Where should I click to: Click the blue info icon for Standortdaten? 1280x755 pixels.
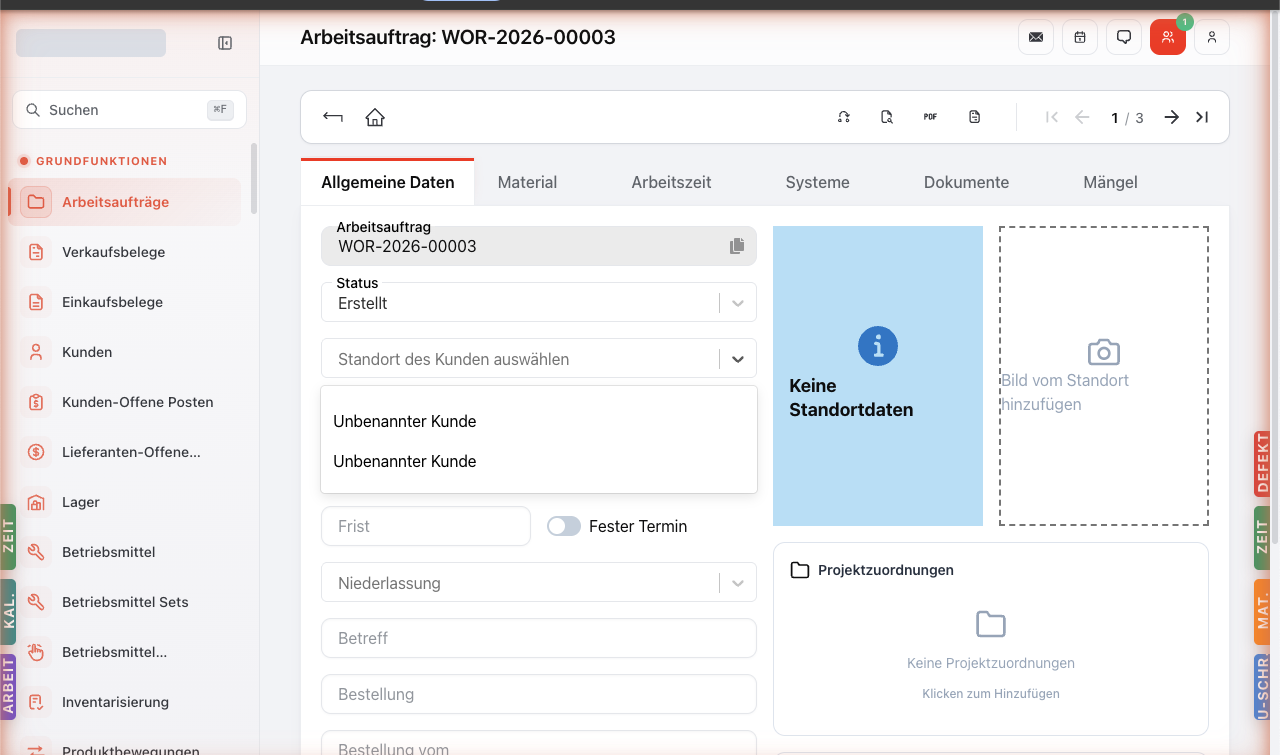pos(878,346)
